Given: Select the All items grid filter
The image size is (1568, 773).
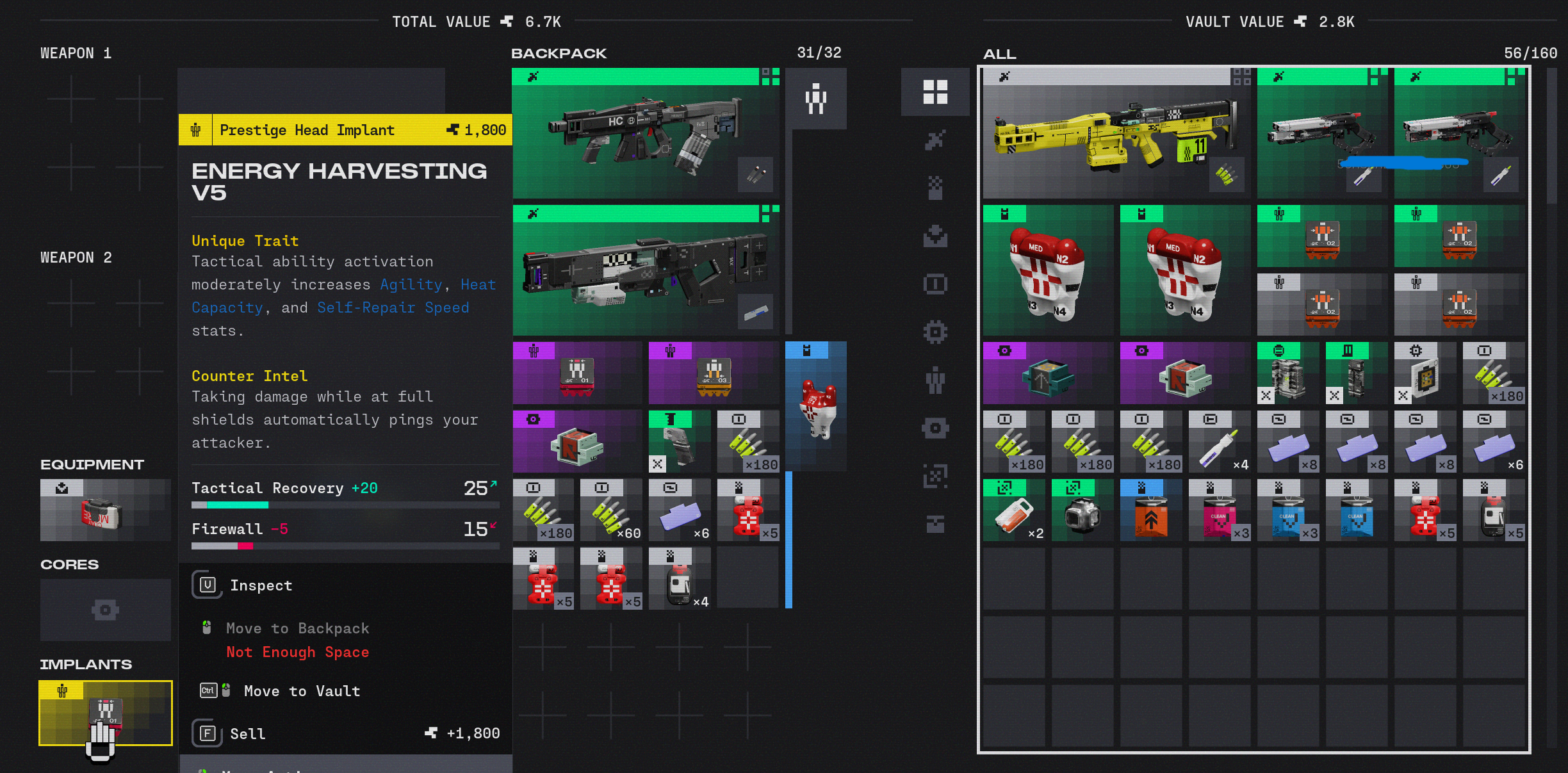Looking at the screenshot, I should 935,92.
